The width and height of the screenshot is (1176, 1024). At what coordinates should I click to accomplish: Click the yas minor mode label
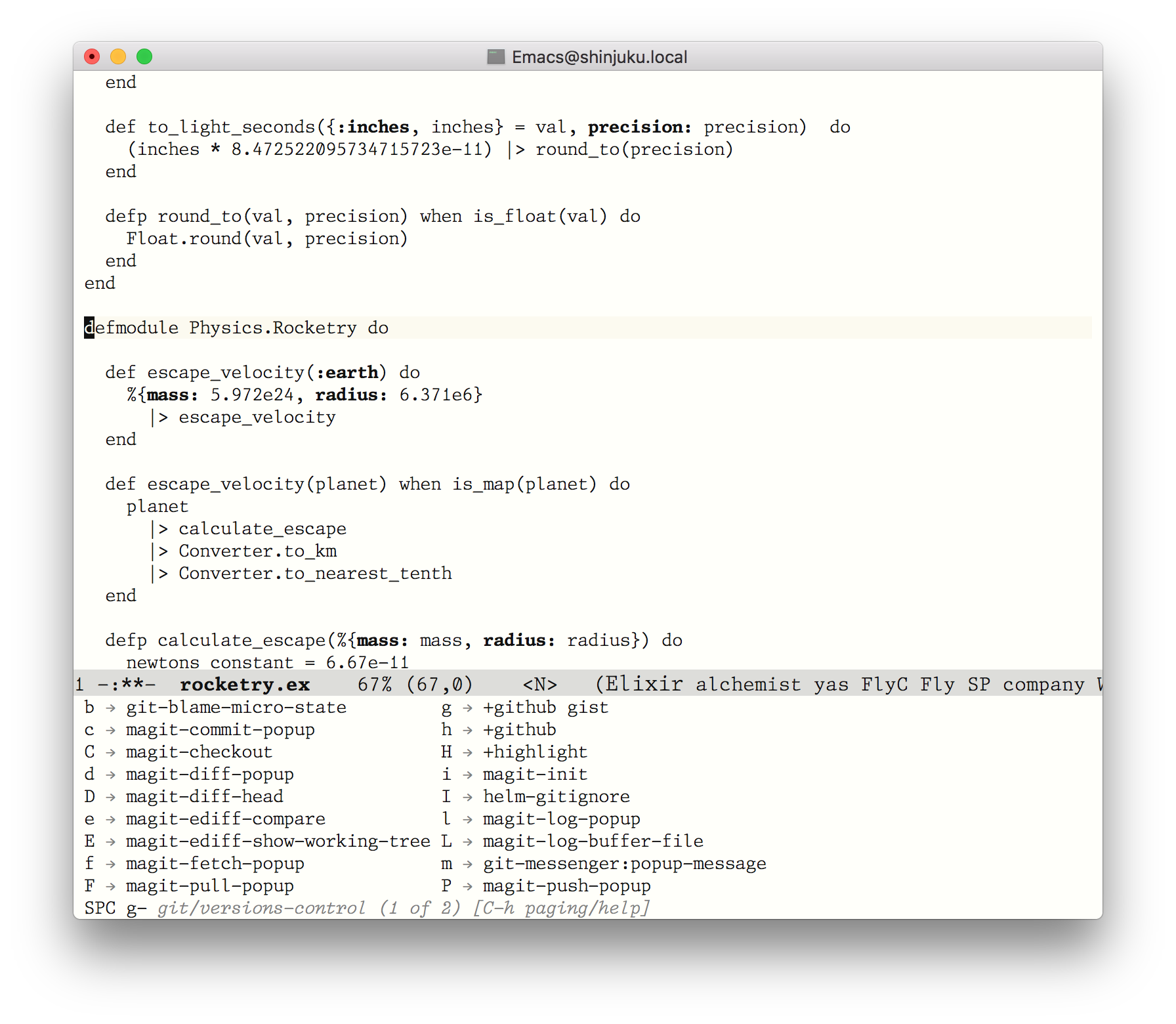[831, 685]
